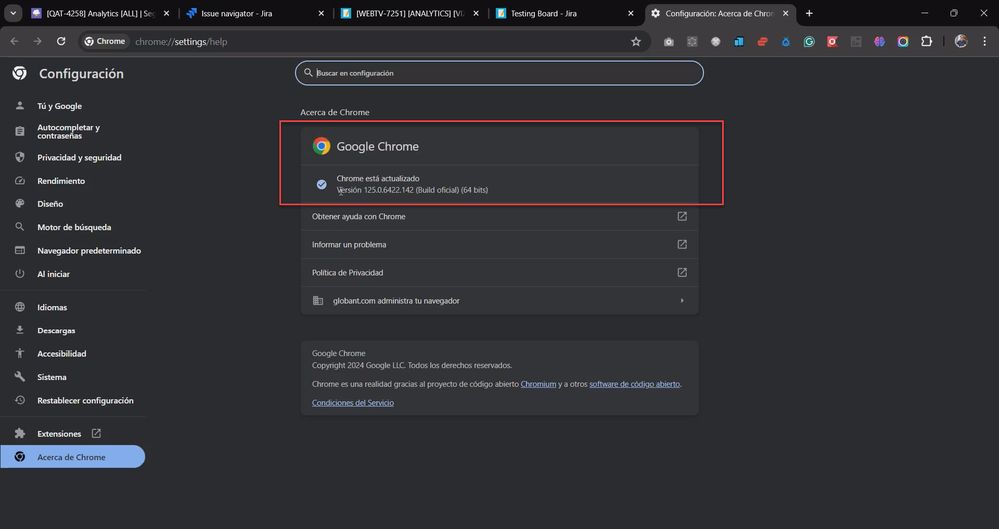The height and width of the screenshot is (529, 999).
Task: Go back to the previous page
Action: coord(15,41)
